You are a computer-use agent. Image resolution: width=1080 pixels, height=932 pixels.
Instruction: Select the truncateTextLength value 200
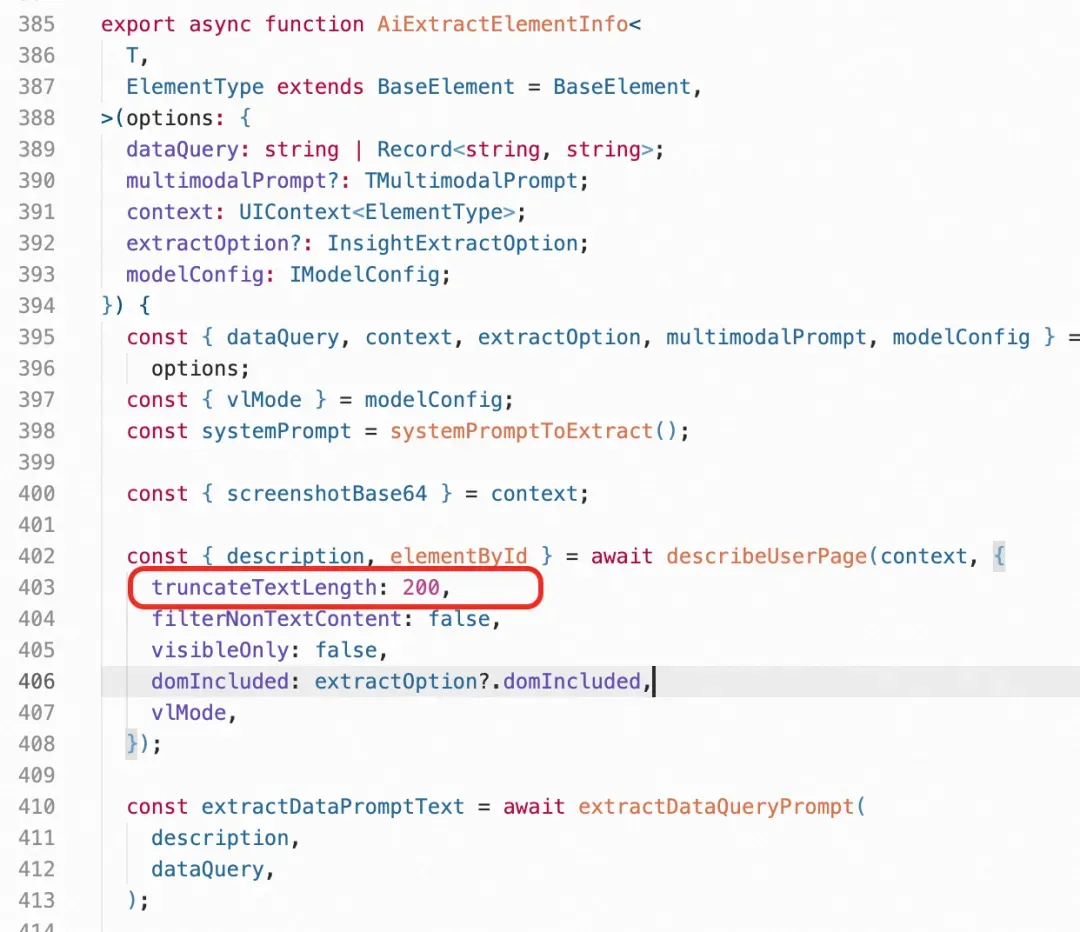coord(421,588)
